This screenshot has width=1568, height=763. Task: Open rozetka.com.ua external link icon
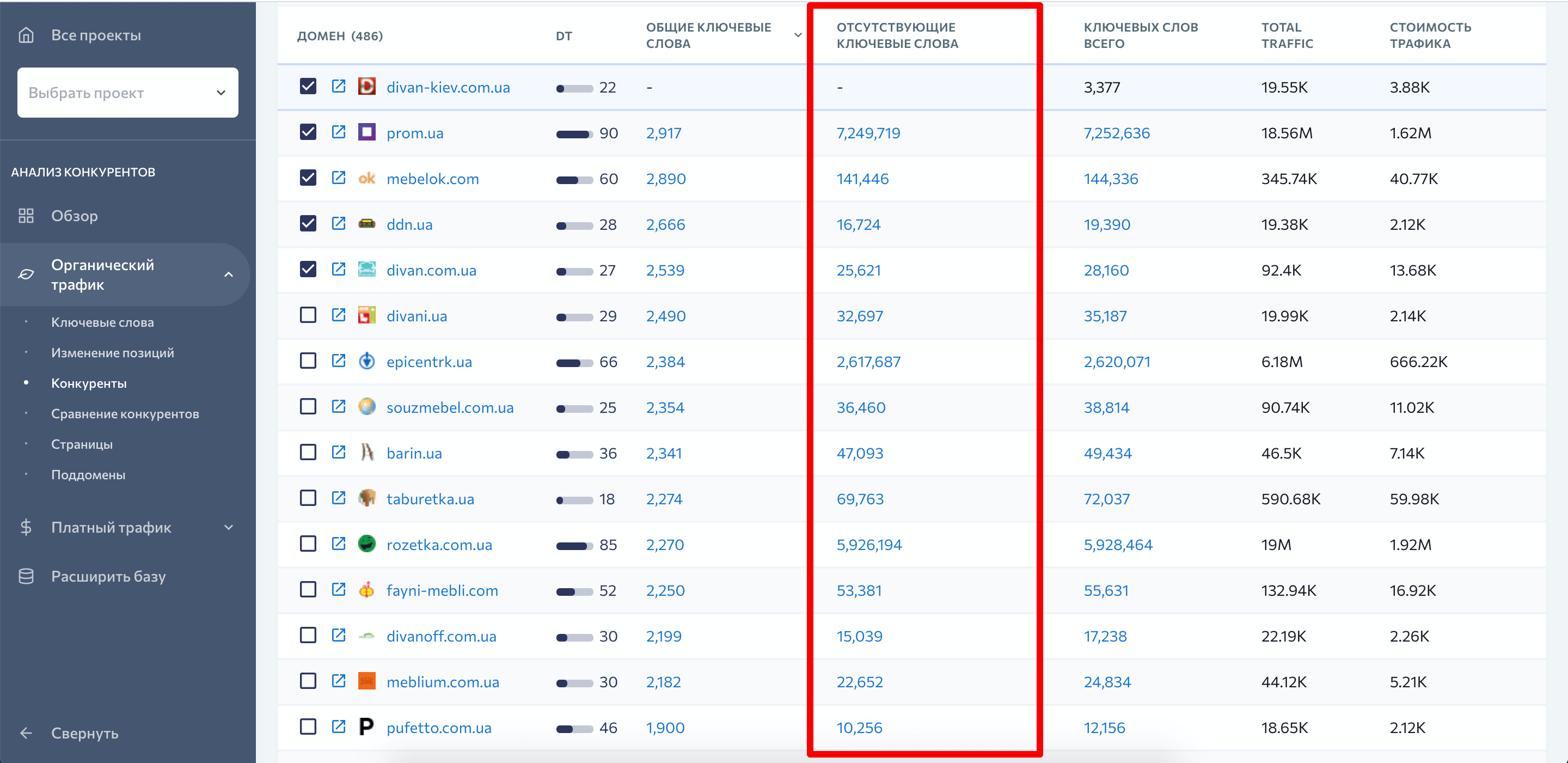(339, 544)
